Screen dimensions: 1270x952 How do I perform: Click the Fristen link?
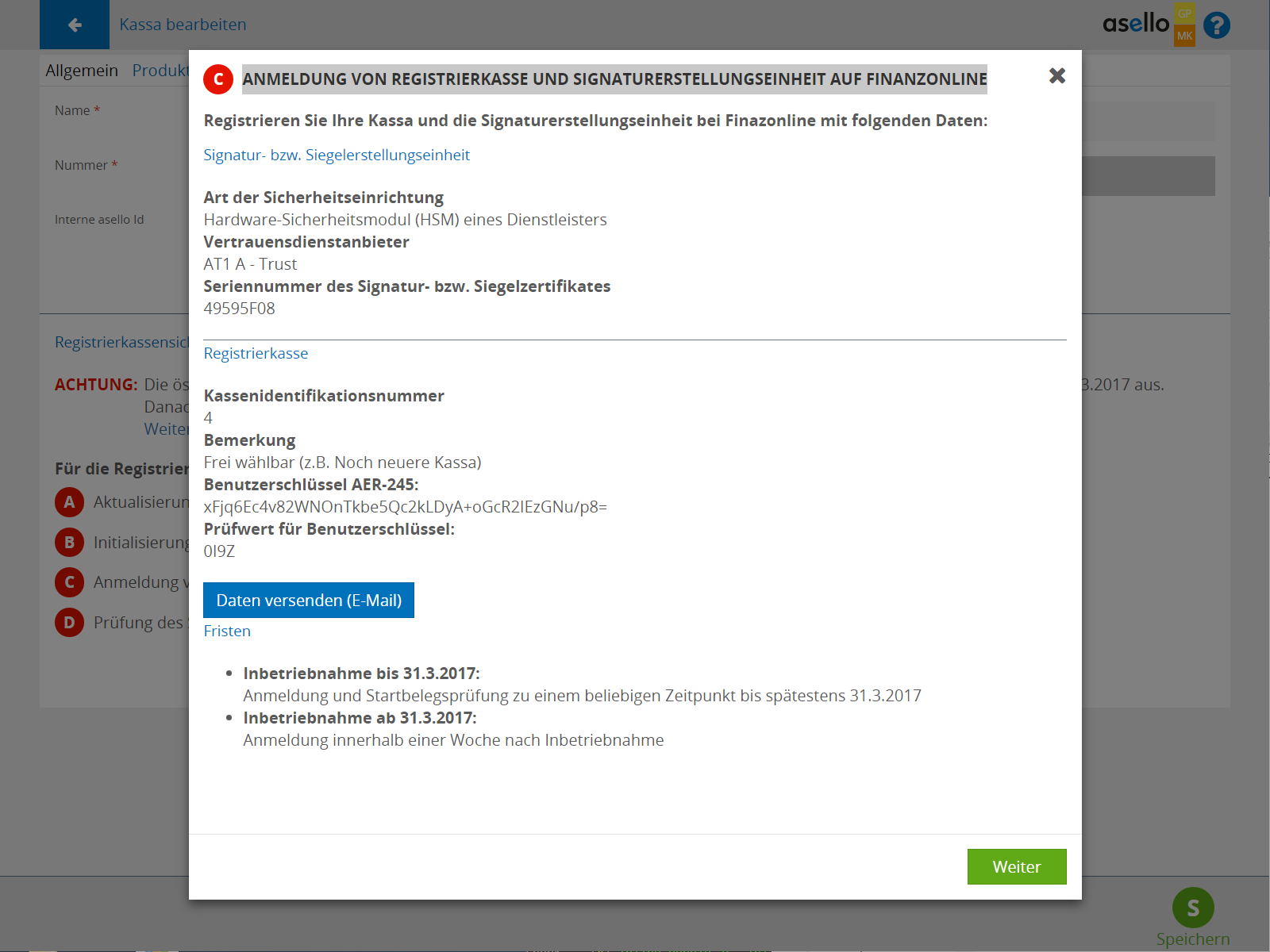coord(227,631)
